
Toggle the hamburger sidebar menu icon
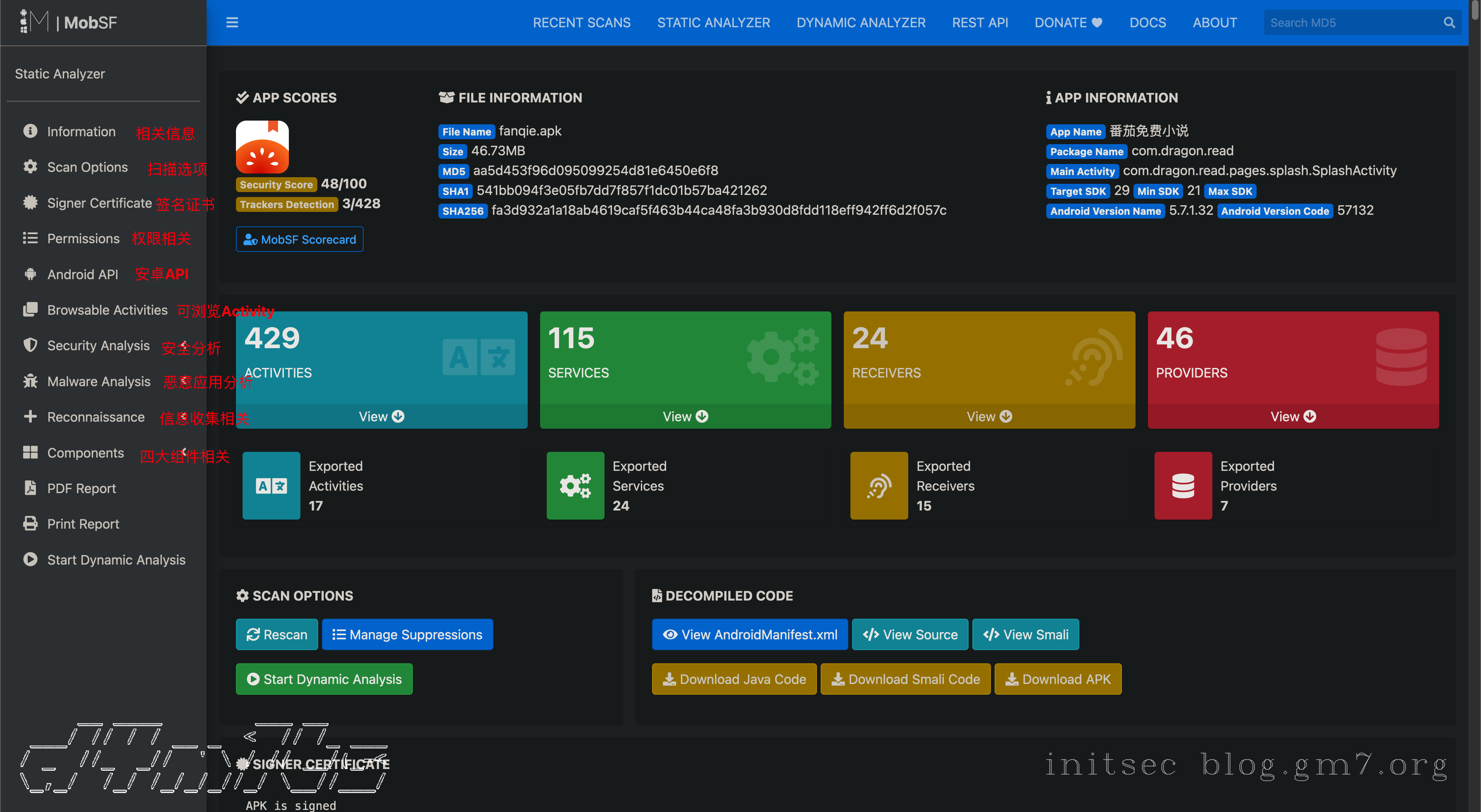[232, 22]
